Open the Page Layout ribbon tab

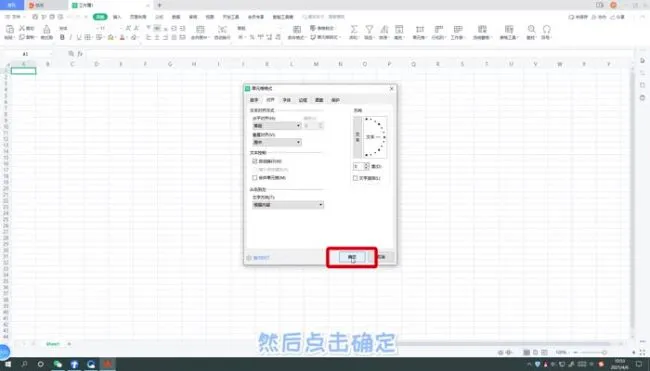pos(138,17)
